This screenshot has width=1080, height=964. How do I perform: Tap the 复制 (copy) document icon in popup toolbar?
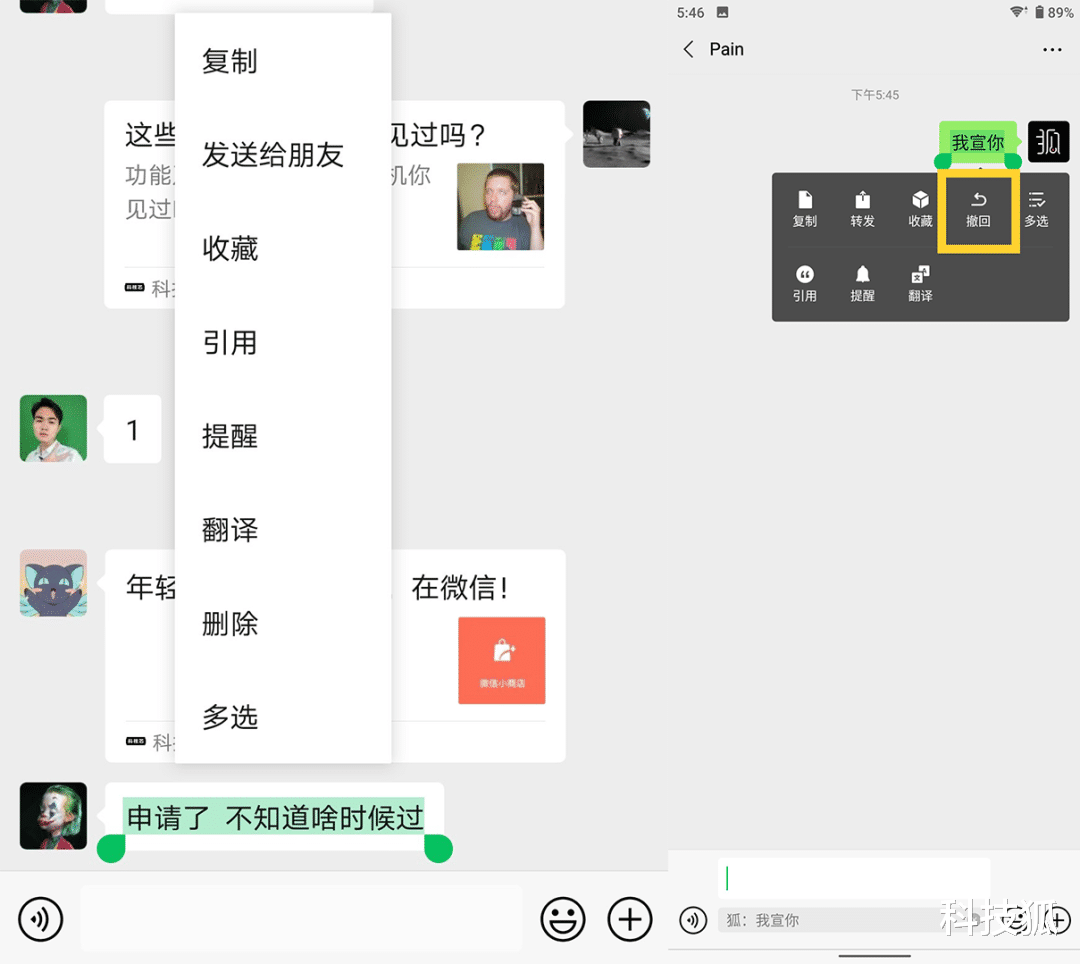pos(805,208)
